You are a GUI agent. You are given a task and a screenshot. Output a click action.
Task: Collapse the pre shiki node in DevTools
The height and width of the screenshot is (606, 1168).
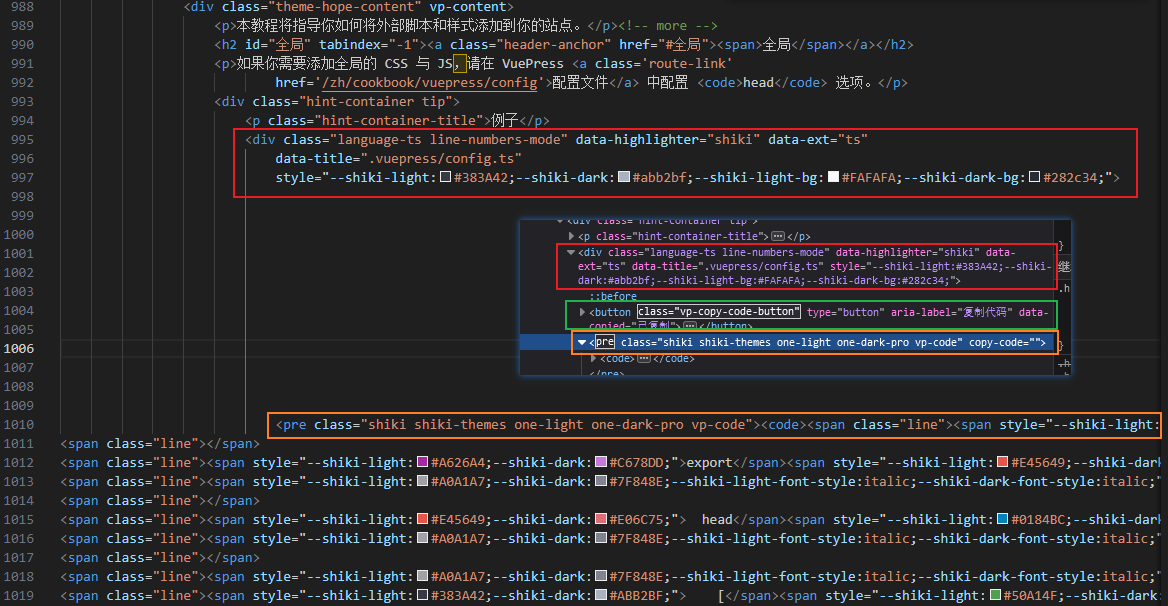point(582,342)
